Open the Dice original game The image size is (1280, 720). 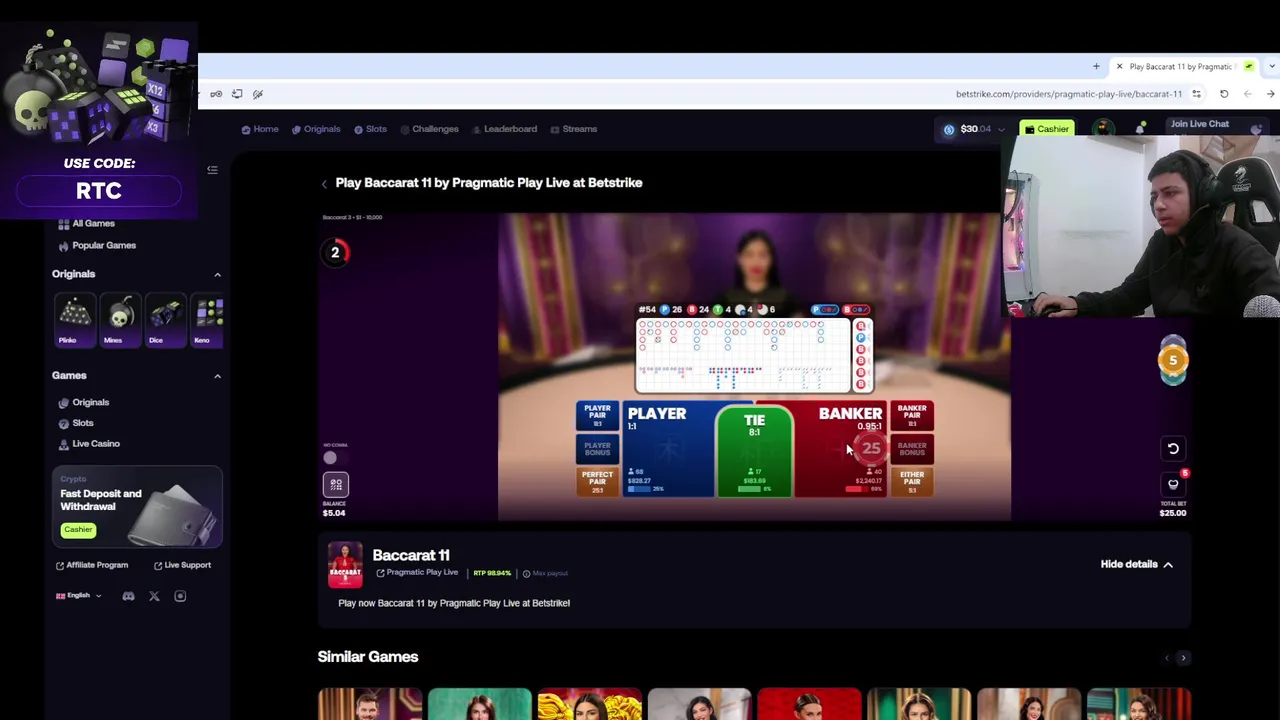pyautogui.click(x=165, y=320)
